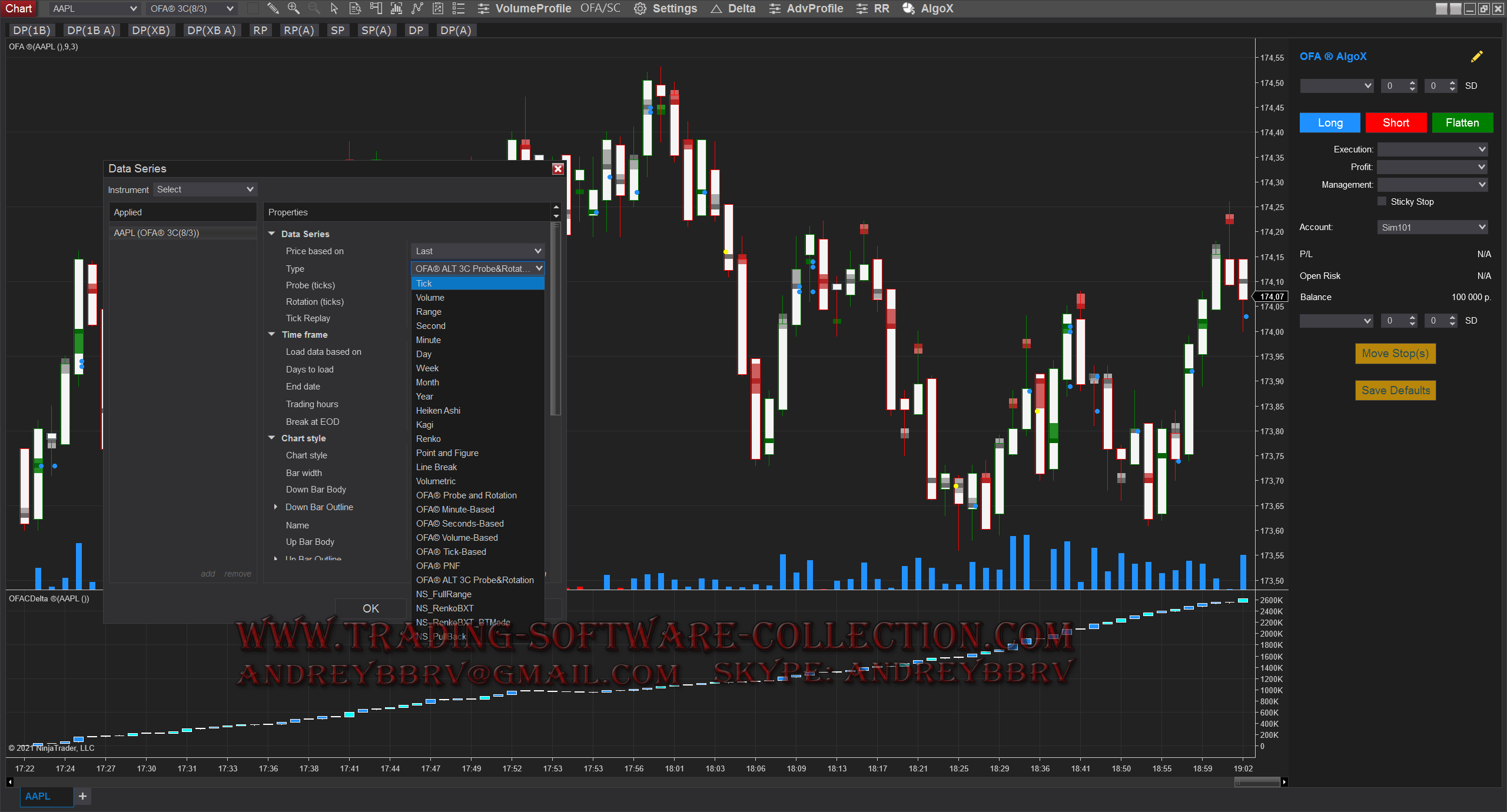Click the horizontal chart scrollbar thumb
1507x812 pixels.
point(1256,781)
